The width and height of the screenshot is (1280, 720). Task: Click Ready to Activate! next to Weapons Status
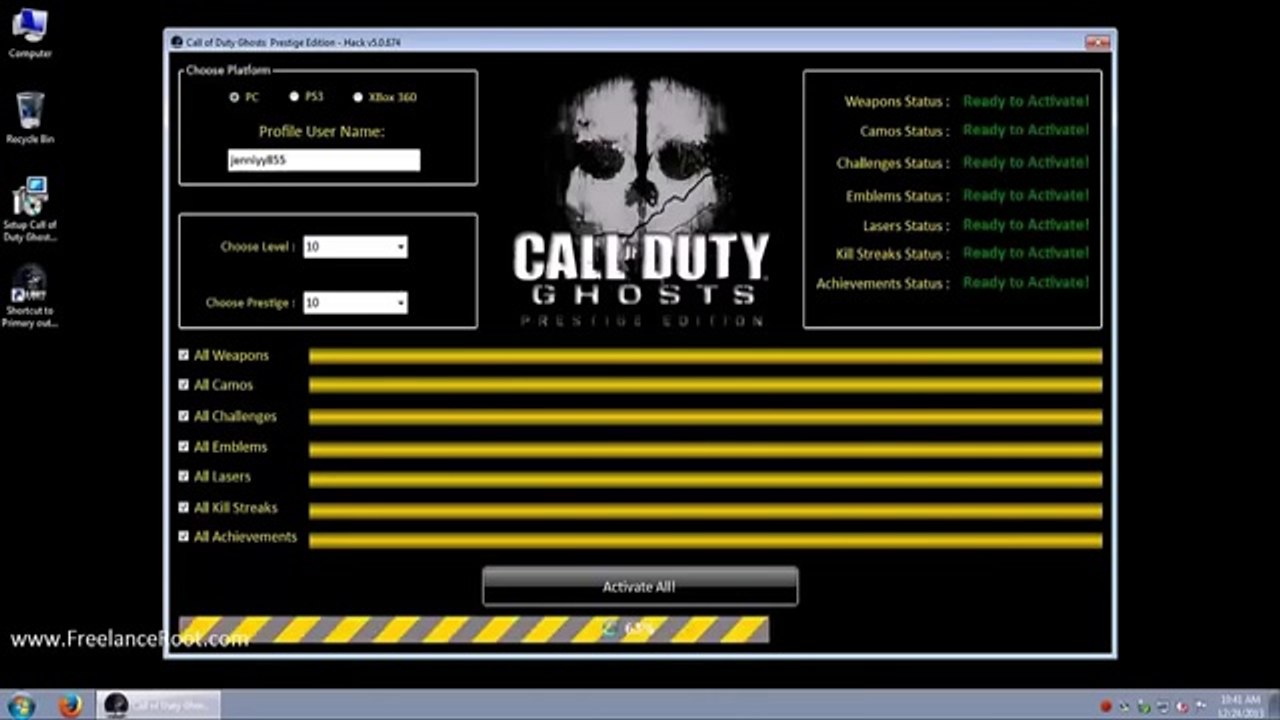pos(1025,101)
